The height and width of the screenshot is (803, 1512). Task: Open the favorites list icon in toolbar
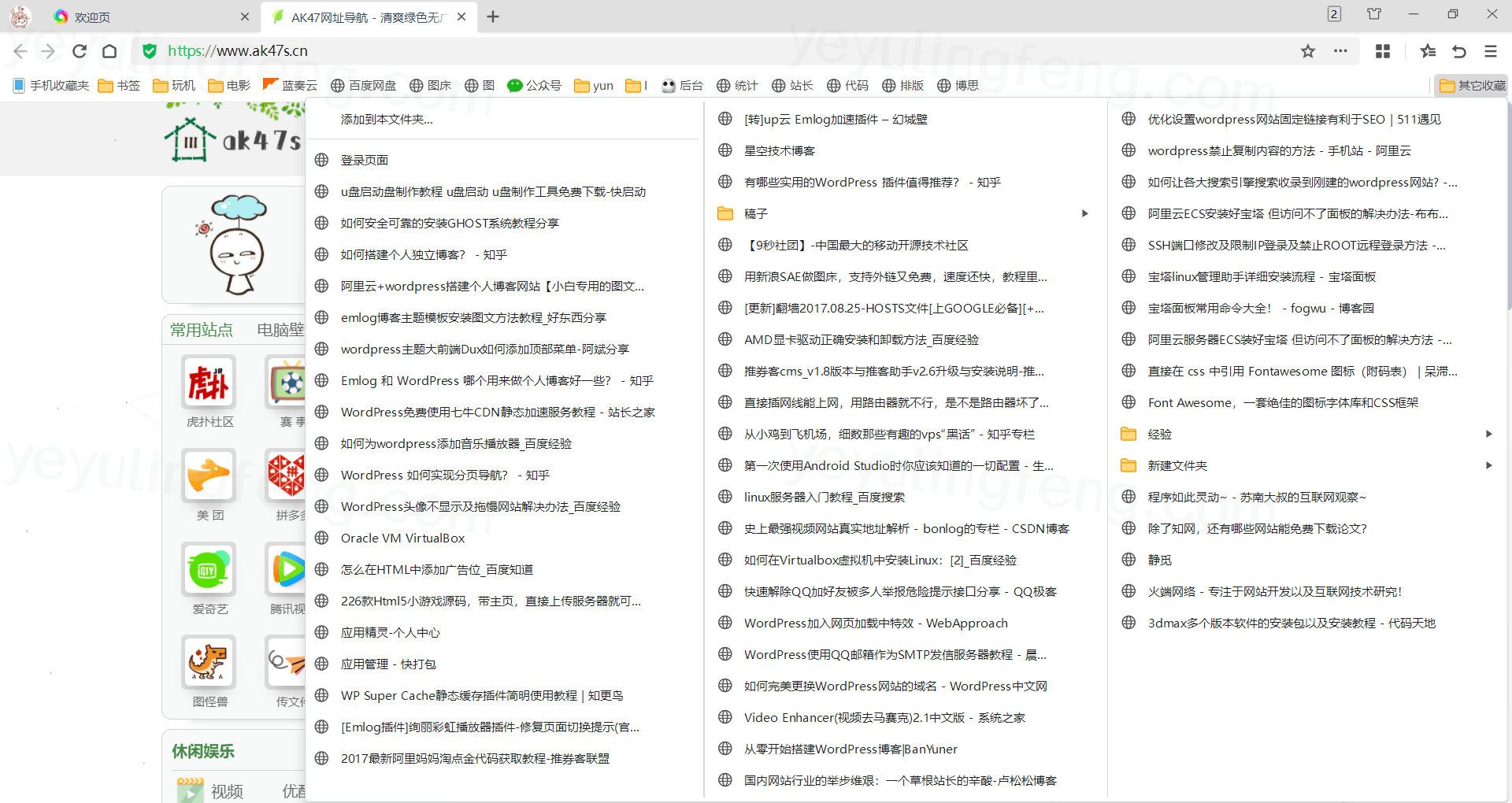(1429, 51)
